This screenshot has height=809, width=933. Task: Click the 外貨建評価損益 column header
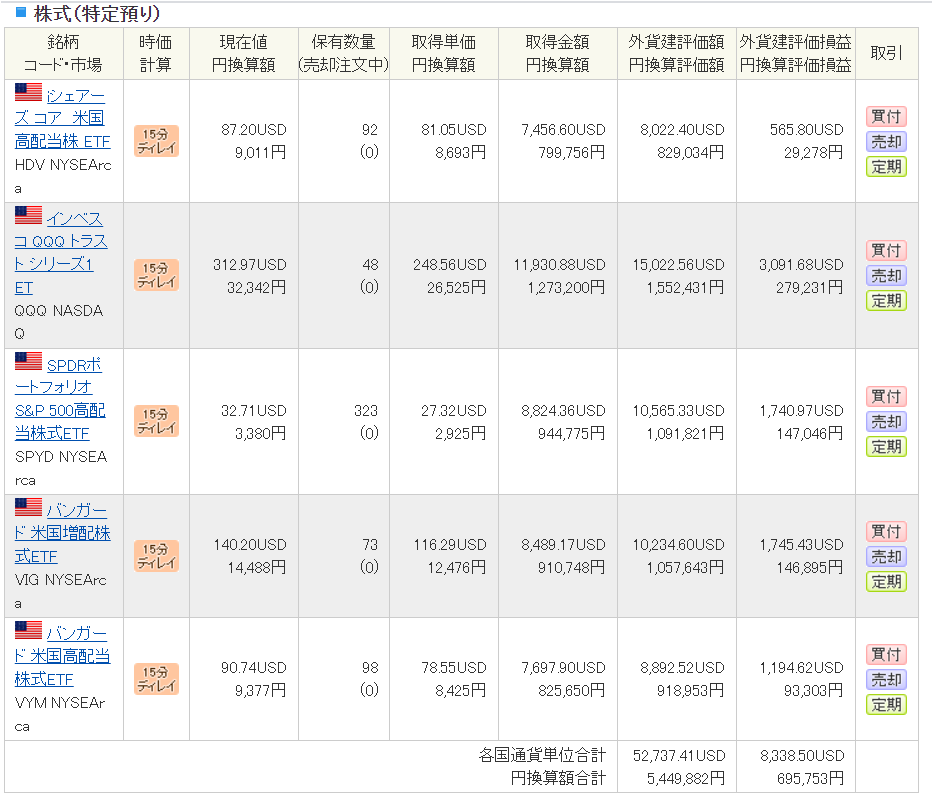pos(796,54)
